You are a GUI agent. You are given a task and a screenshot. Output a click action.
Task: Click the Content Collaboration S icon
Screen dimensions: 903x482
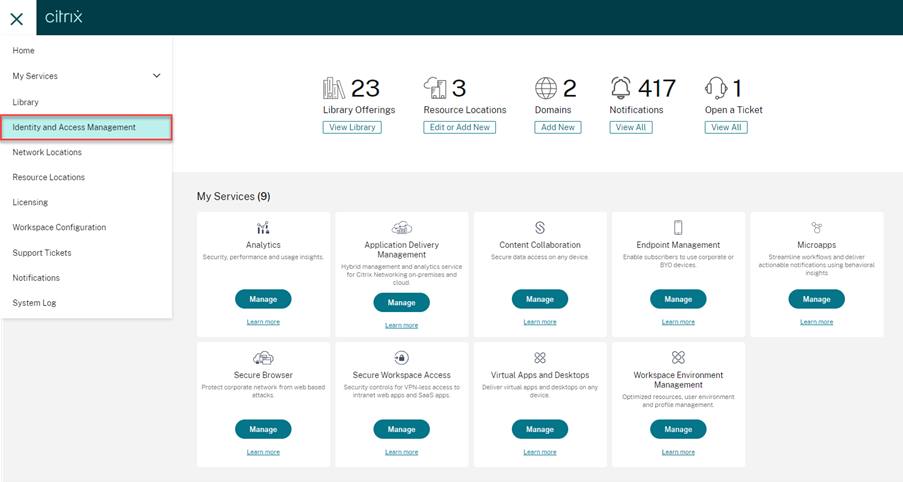tap(540, 227)
